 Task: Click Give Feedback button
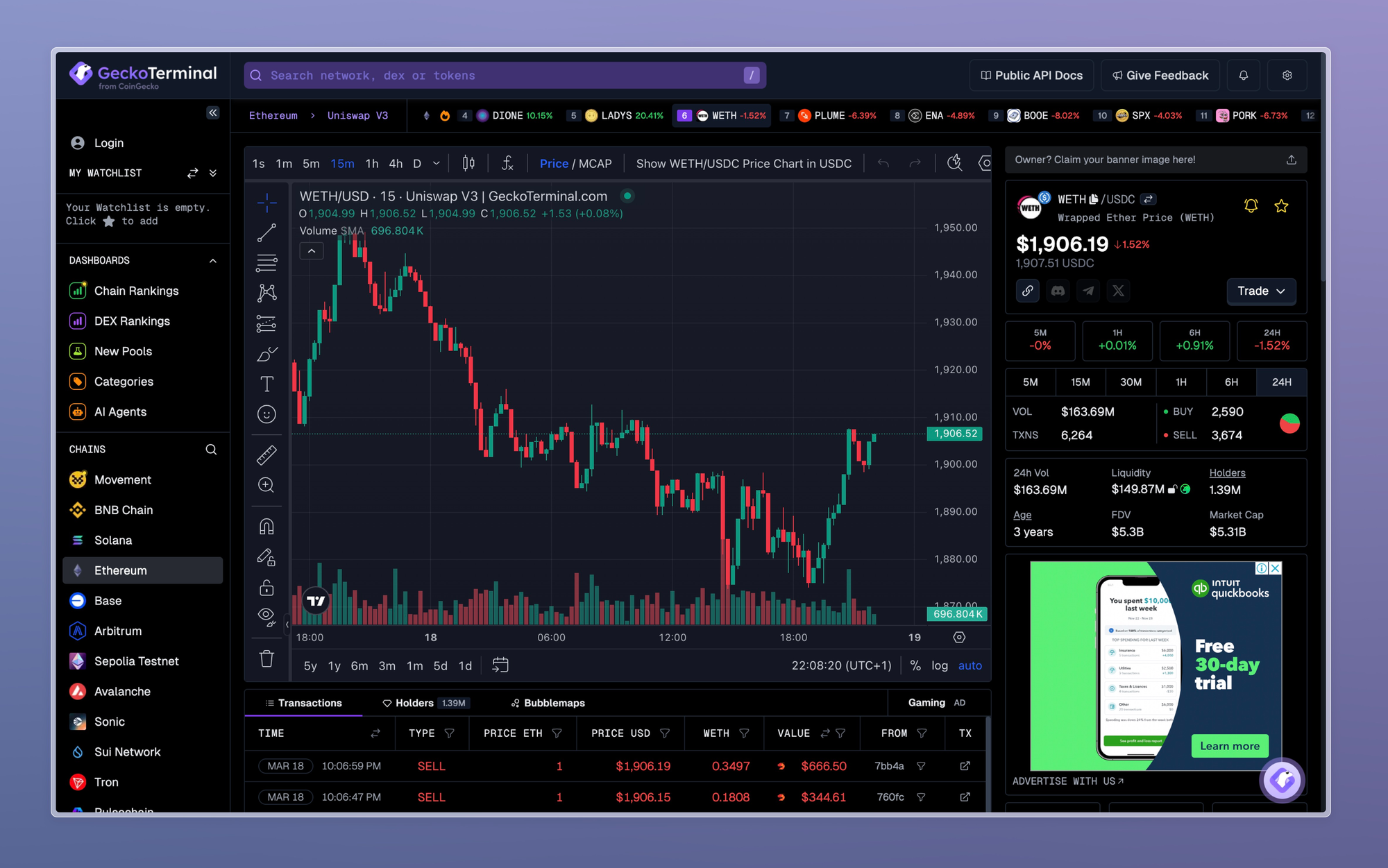1160,75
